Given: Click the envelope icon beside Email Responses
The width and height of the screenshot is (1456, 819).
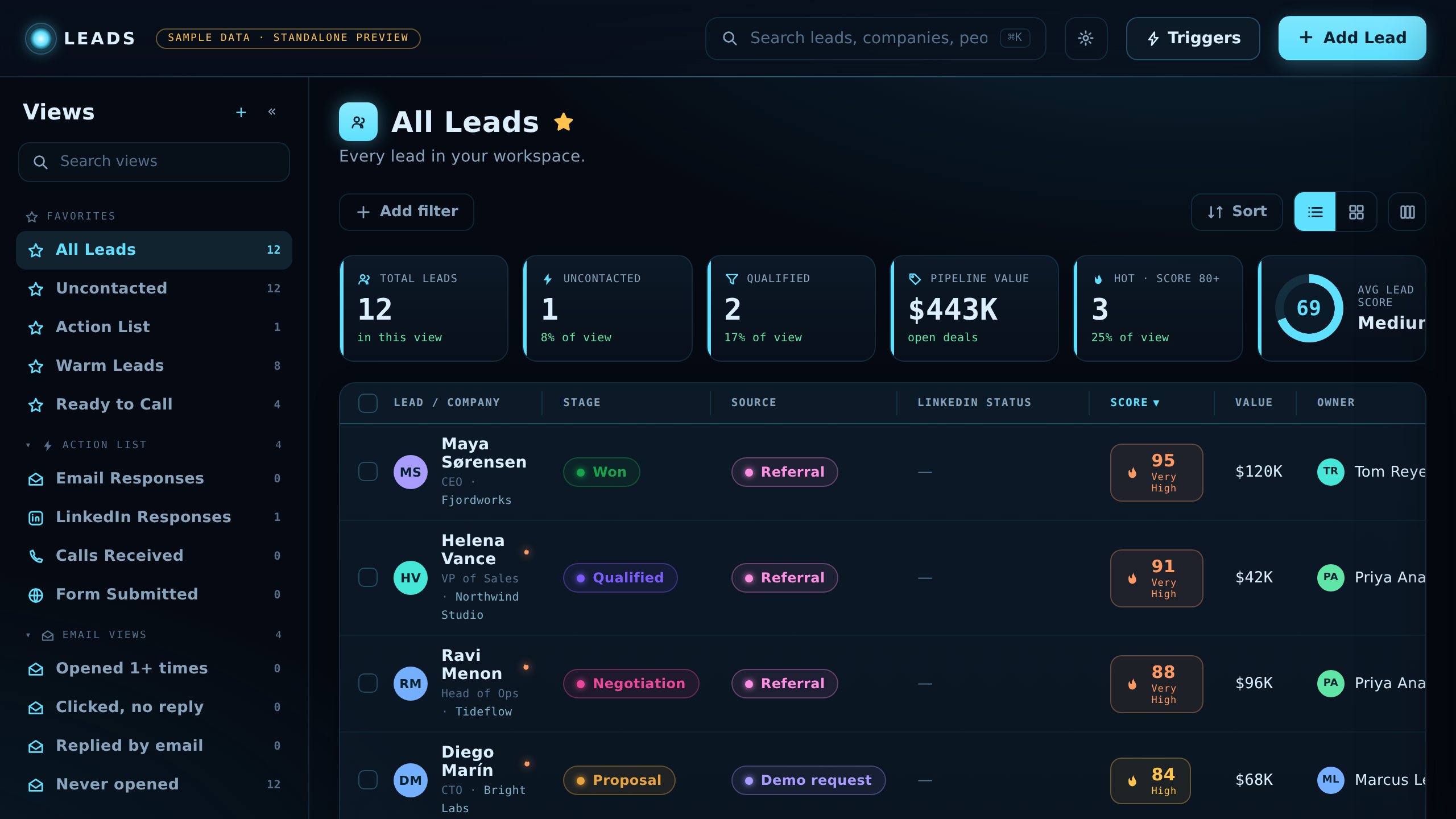Looking at the screenshot, I should [36, 479].
